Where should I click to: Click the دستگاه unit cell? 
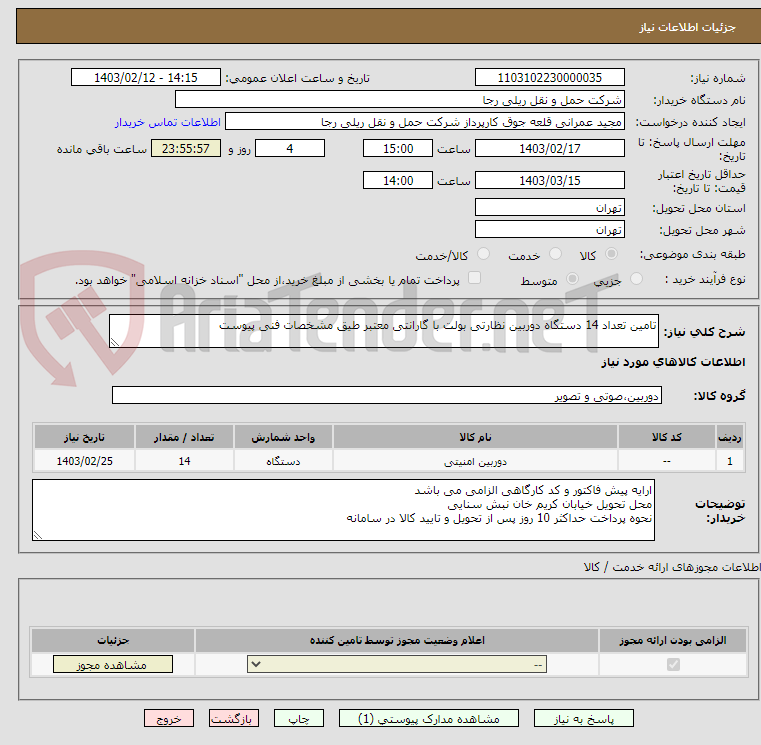283,461
